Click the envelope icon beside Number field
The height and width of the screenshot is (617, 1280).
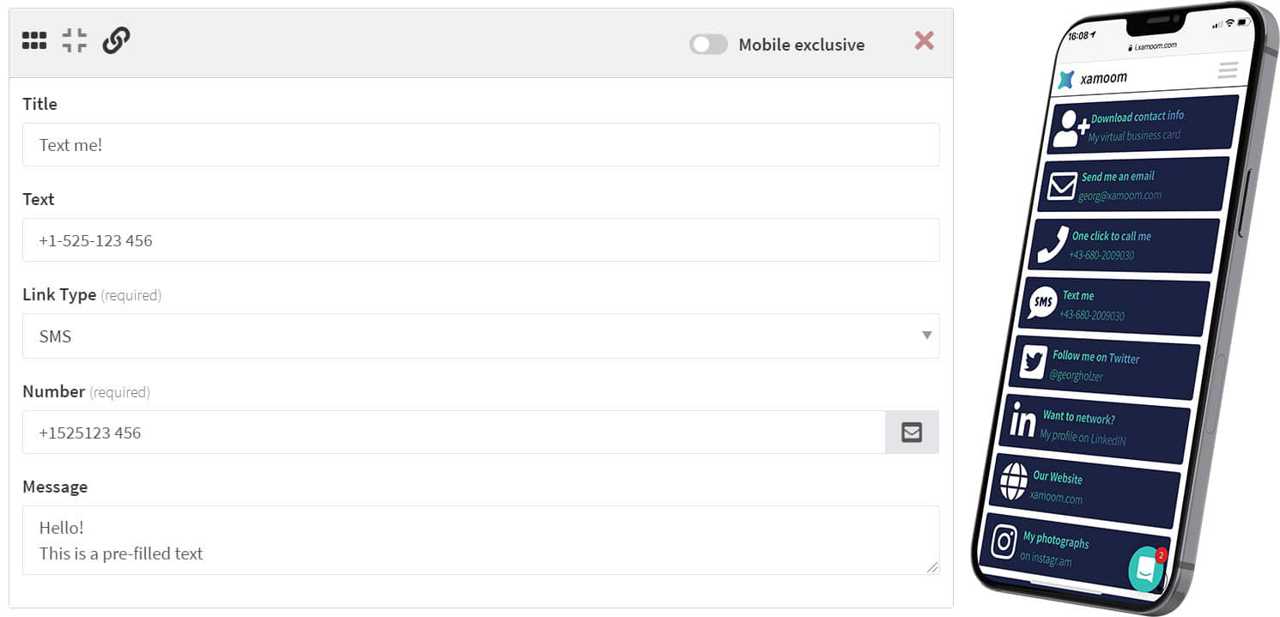(912, 432)
